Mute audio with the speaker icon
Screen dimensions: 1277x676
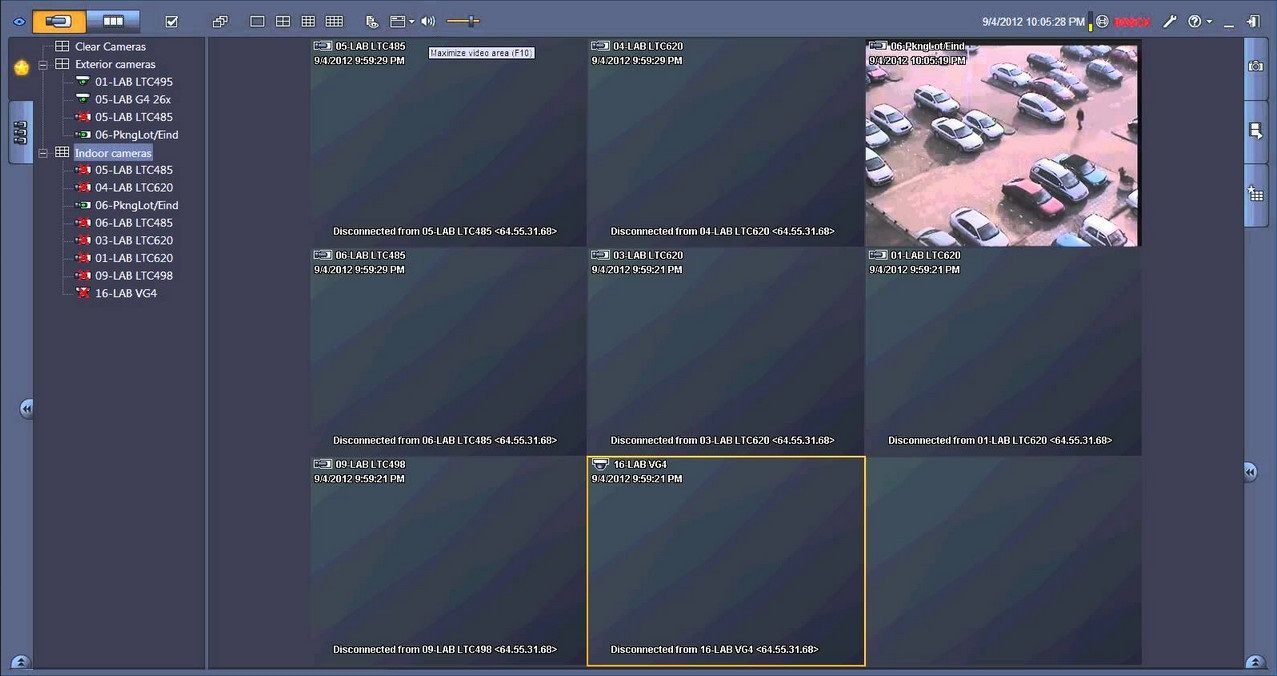[428, 21]
